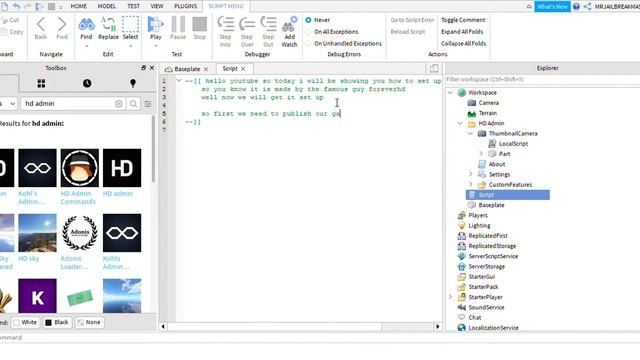Click Step Over debugger icon

[247, 24]
